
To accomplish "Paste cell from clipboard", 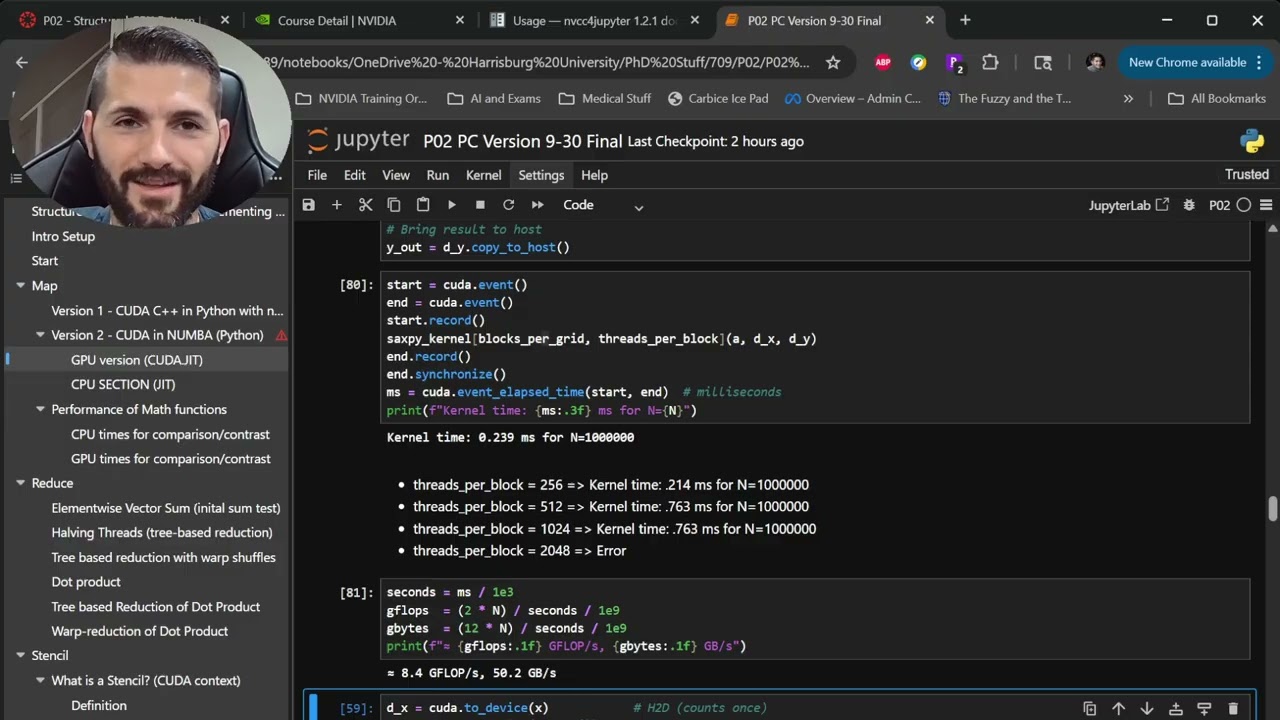I will click(x=423, y=205).
